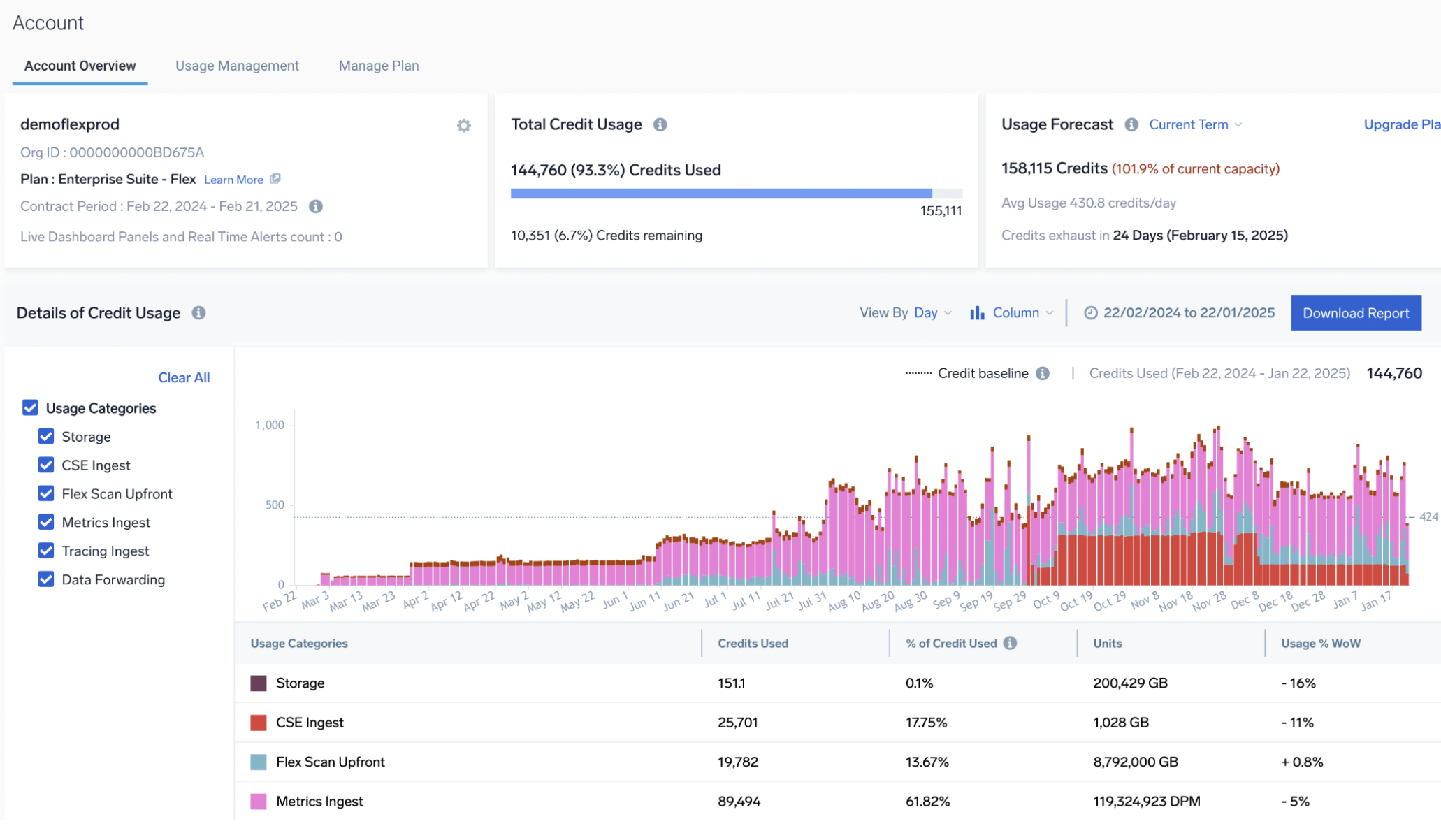This screenshot has height=840, width=1441.
Task: Uncheck the Storage usage category
Action: [x=46, y=436]
